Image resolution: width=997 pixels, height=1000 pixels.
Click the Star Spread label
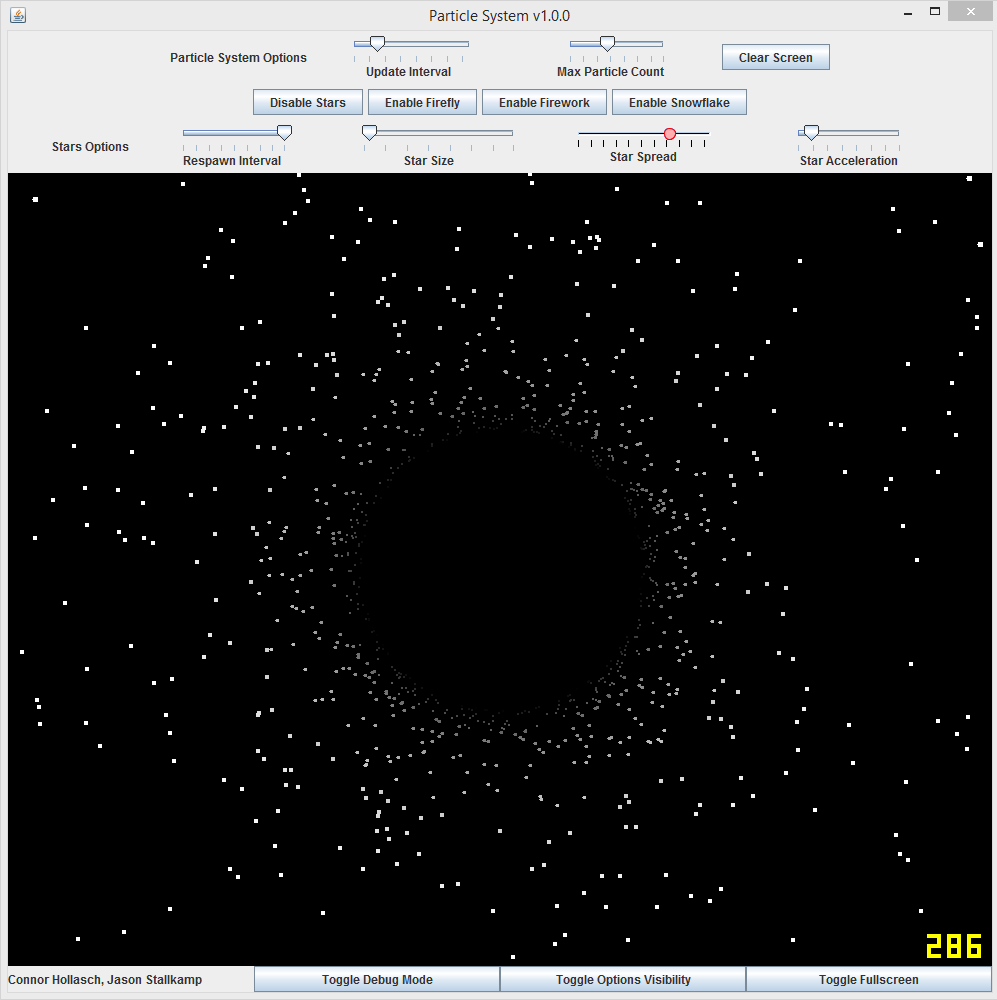pos(643,157)
